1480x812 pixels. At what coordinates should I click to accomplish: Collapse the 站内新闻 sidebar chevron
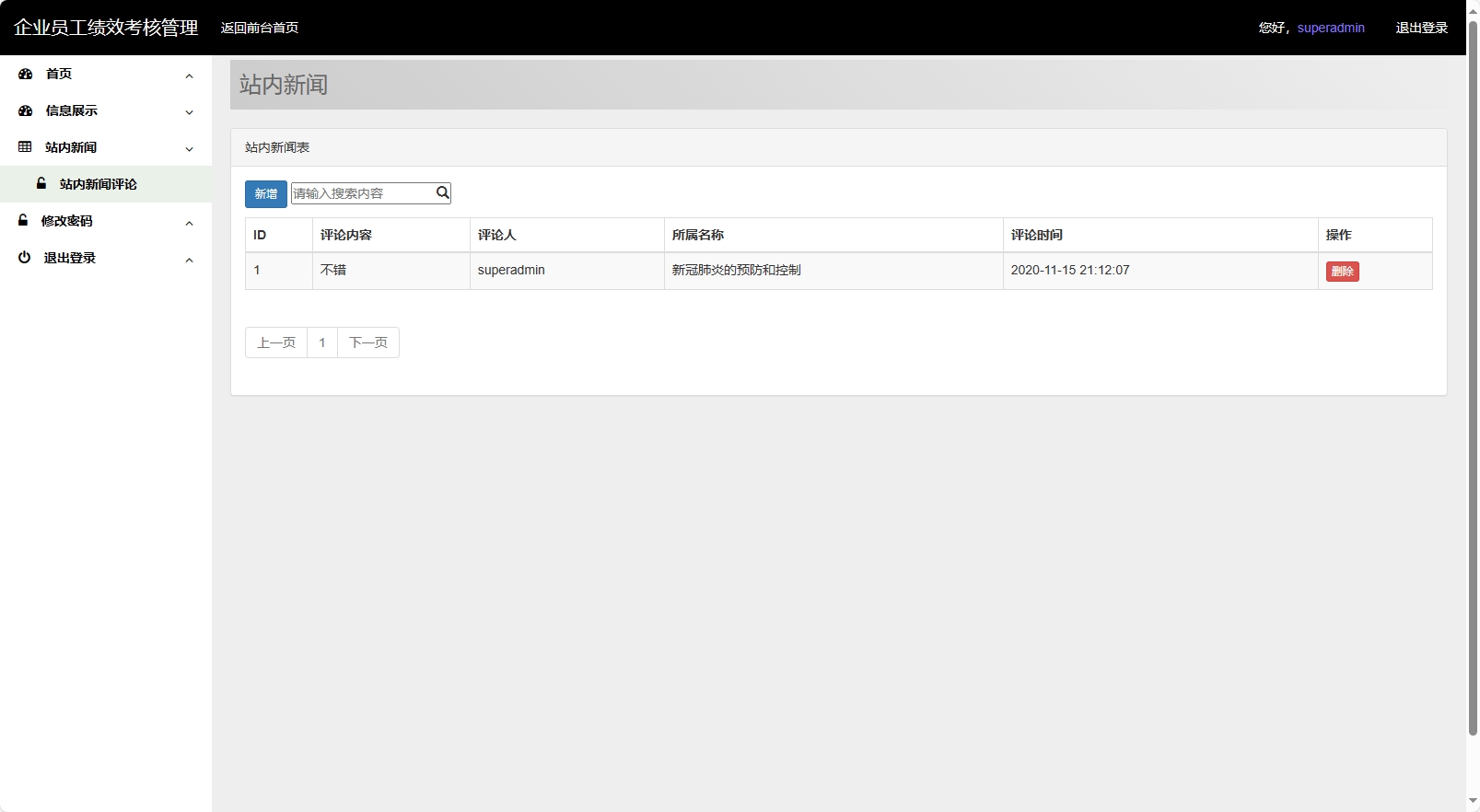click(189, 149)
